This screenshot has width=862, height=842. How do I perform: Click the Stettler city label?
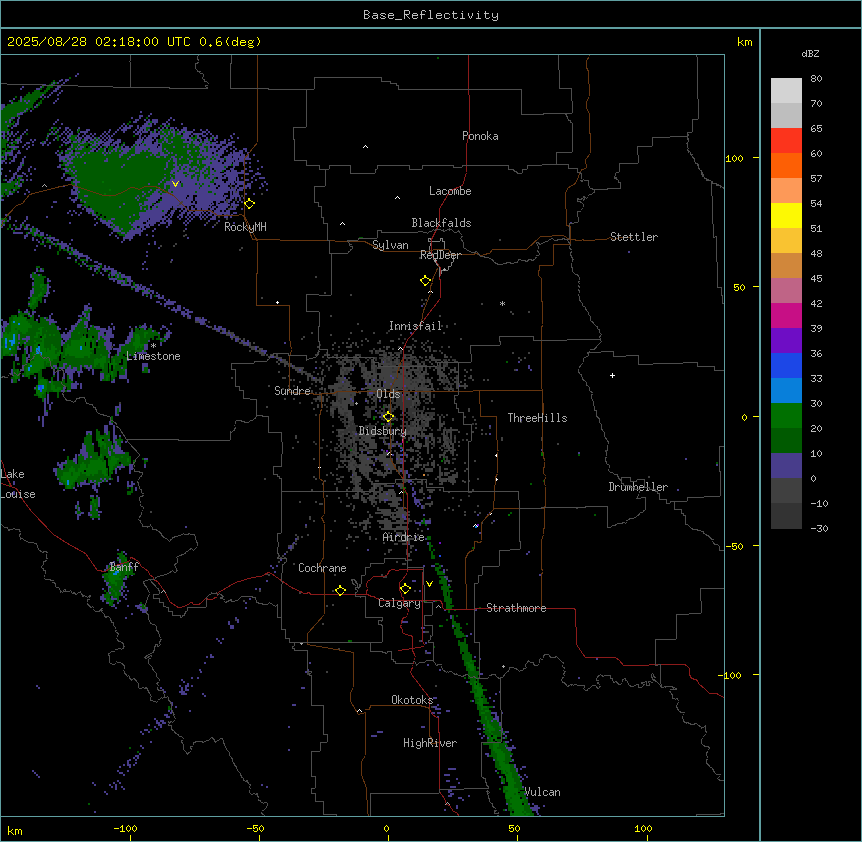point(634,237)
